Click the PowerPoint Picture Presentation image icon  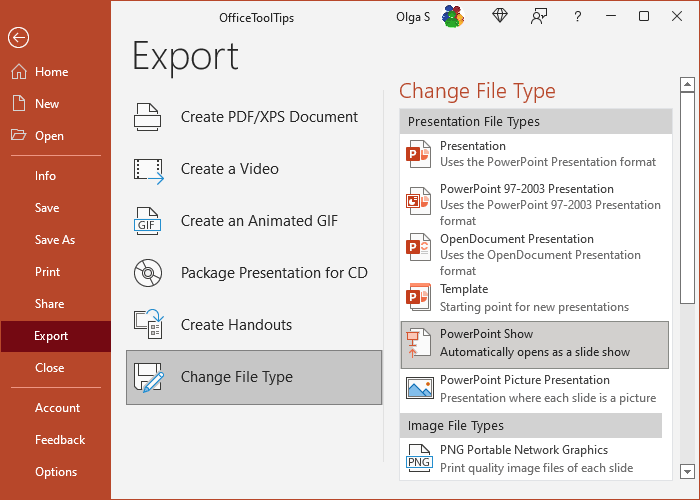[420, 388]
